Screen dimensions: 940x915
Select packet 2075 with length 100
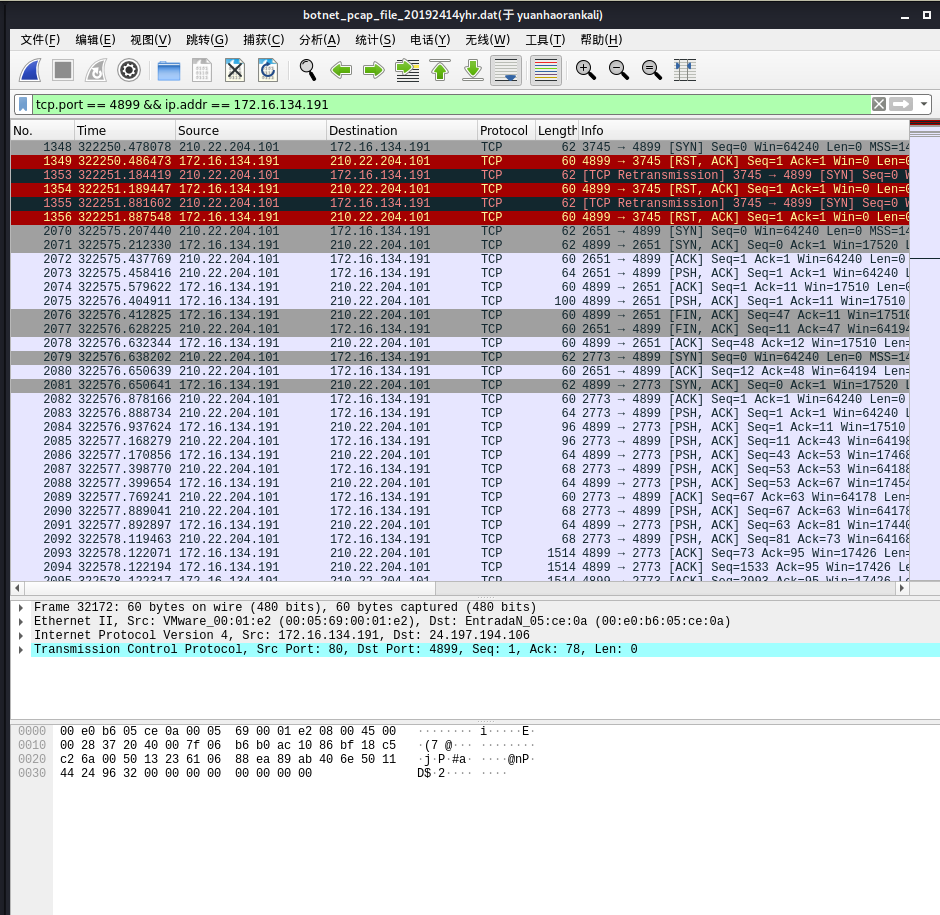pos(460,301)
